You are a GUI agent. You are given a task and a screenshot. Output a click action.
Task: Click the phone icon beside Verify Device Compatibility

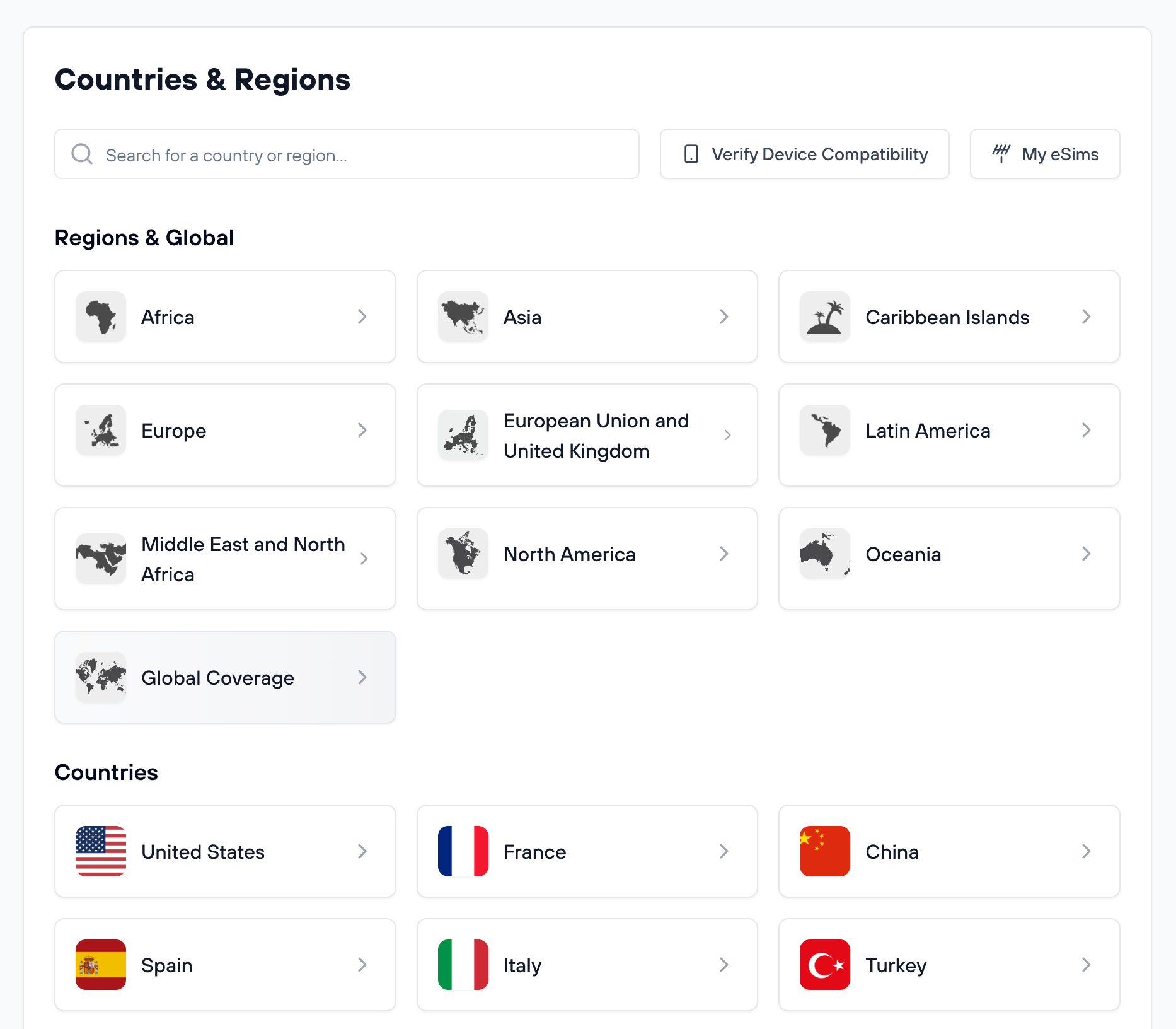coord(691,153)
